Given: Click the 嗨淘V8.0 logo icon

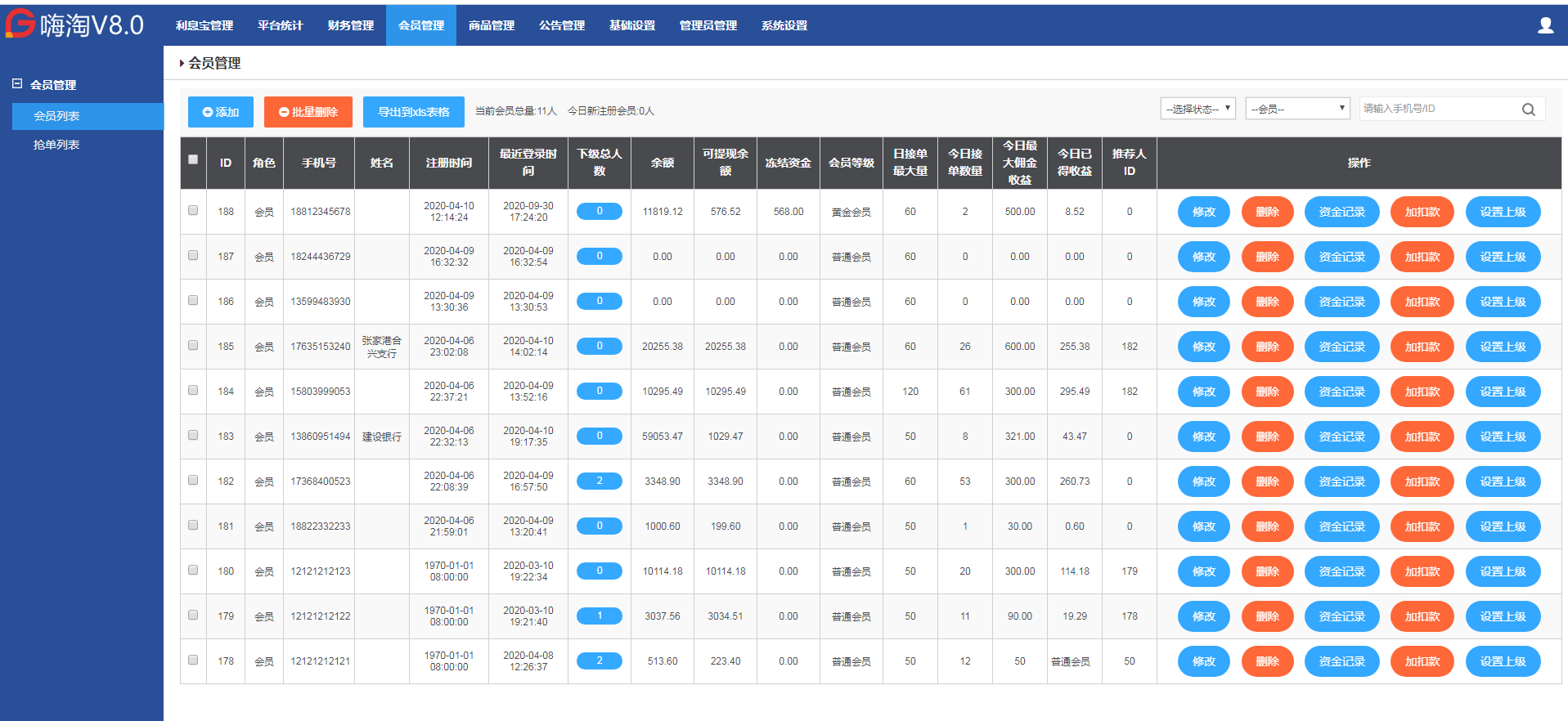Looking at the screenshot, I should tap(20, 25).
